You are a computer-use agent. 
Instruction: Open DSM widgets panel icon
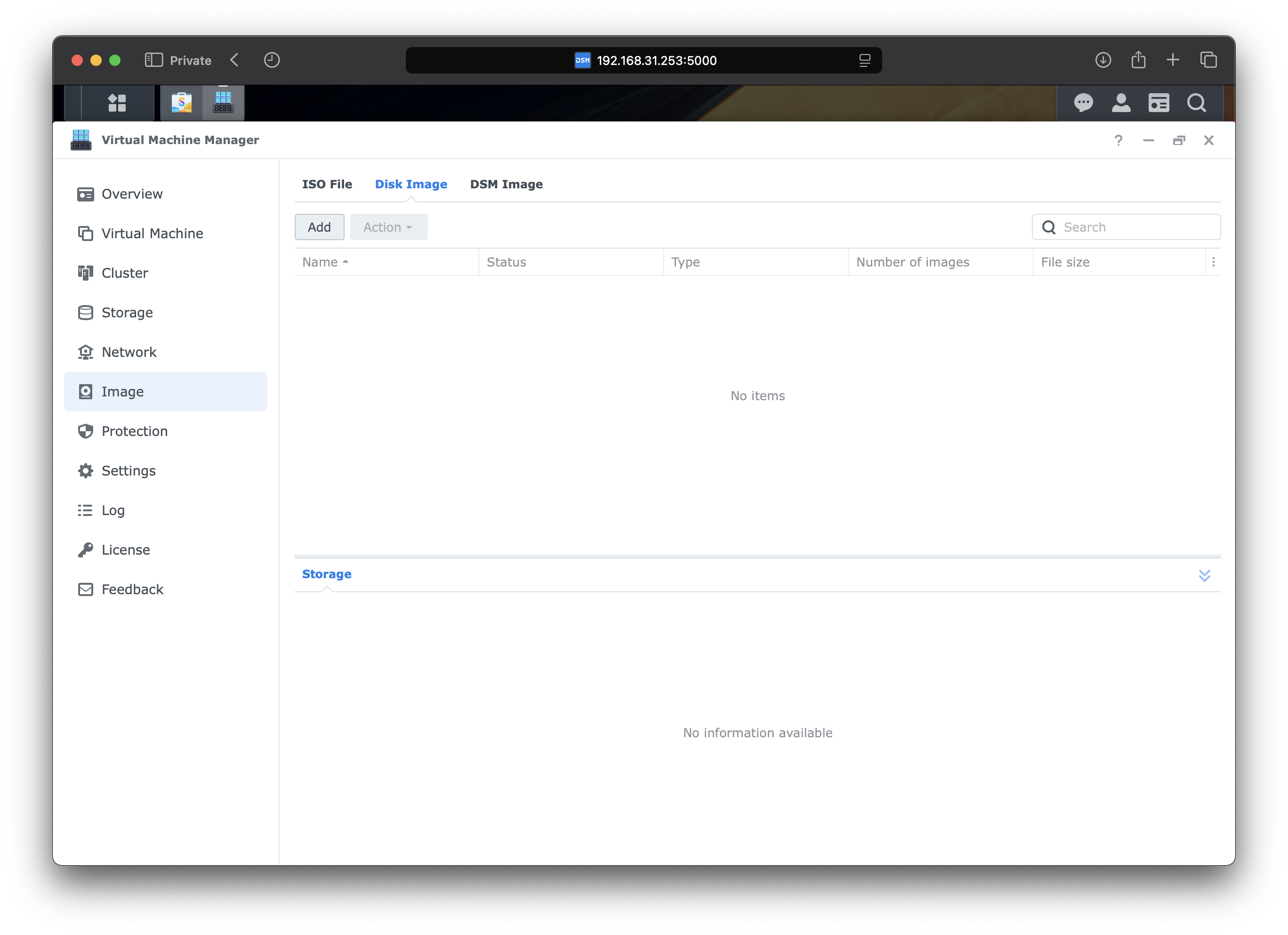point(1159,103)
